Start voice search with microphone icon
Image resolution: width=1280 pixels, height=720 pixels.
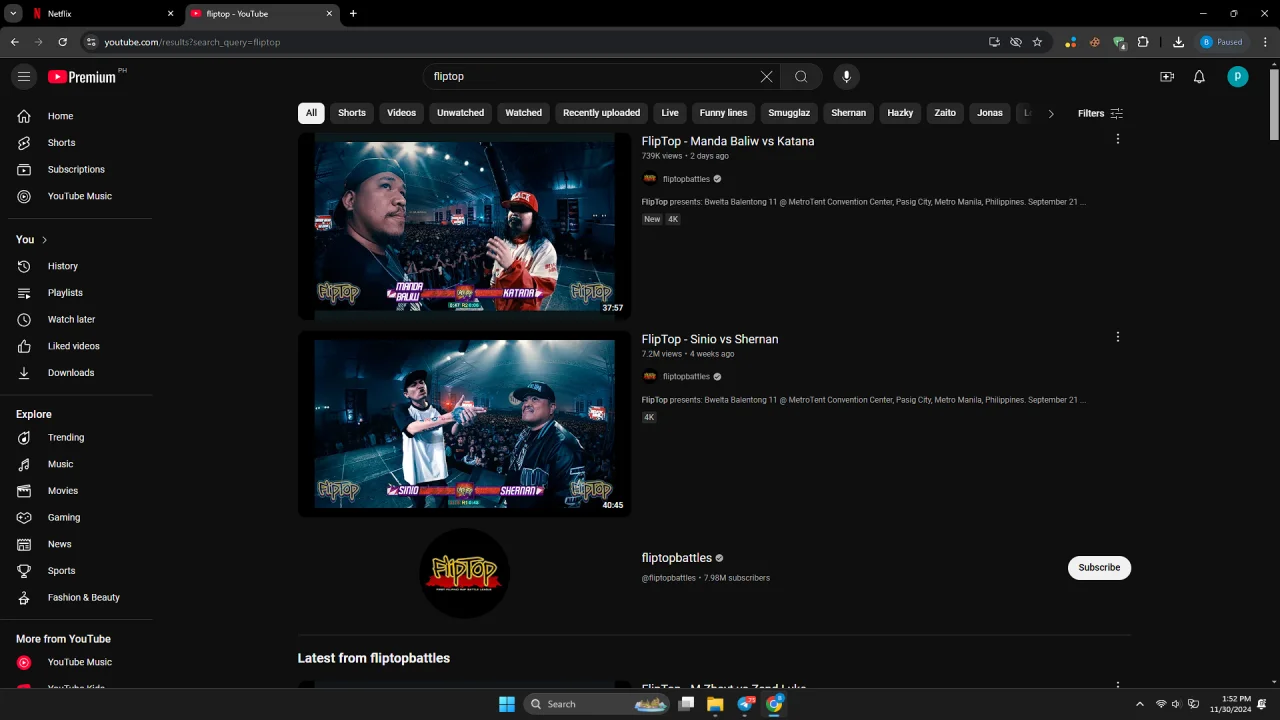click(846, 77)
